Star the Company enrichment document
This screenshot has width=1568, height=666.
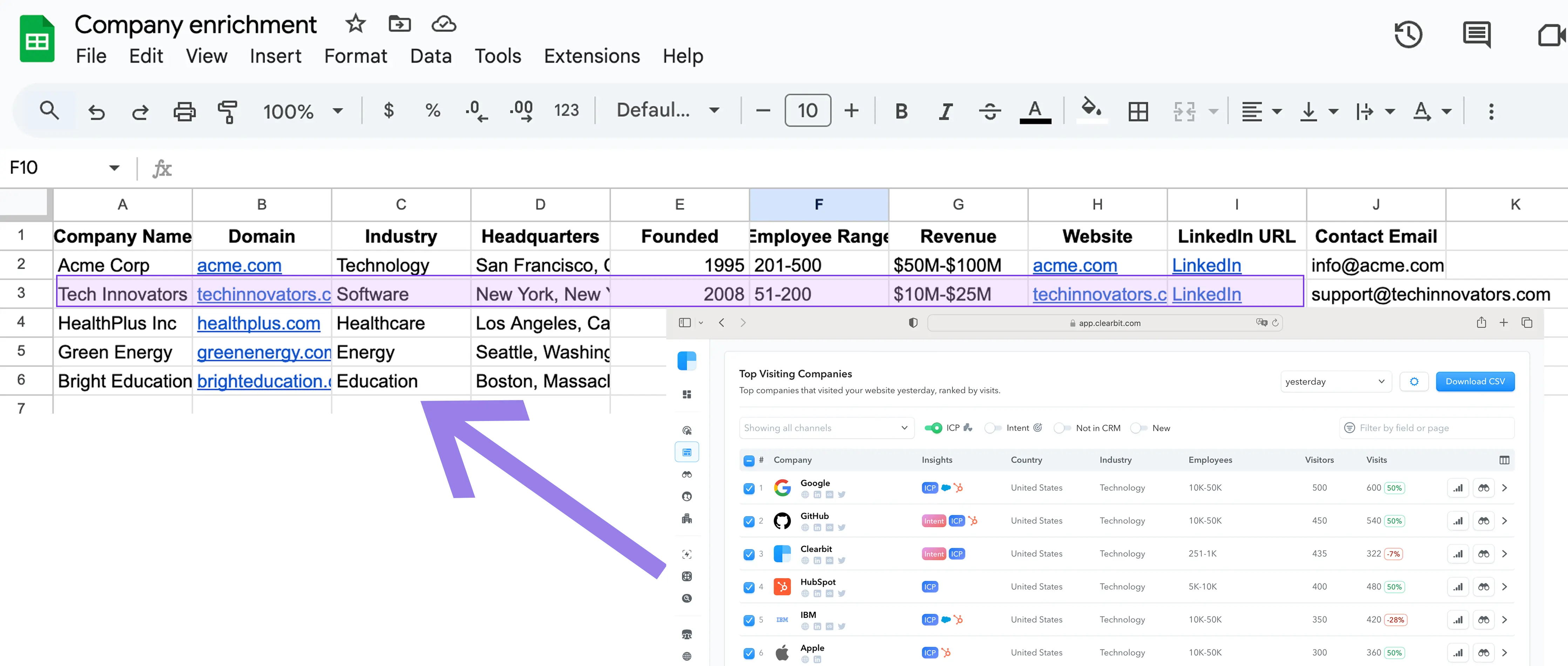point(355,24)
